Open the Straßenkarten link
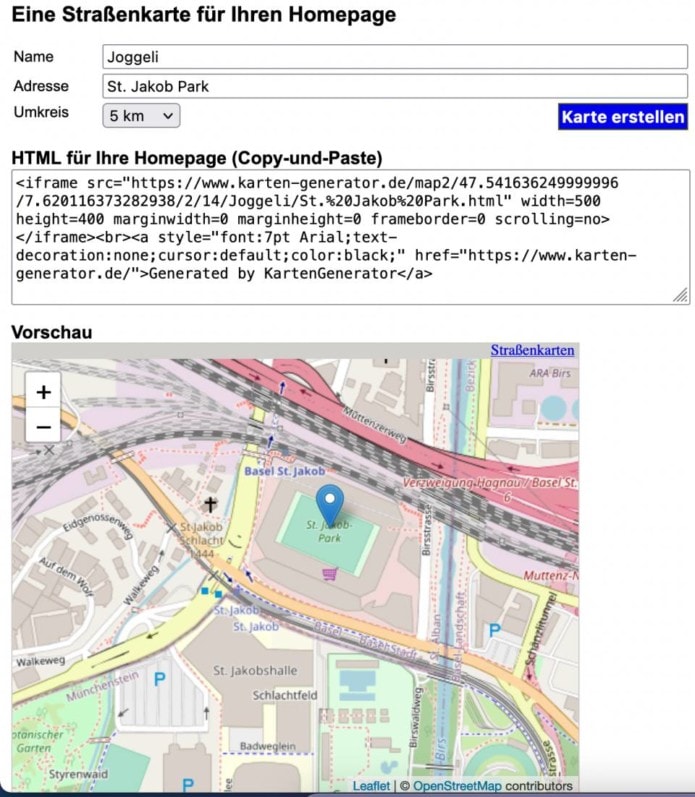This screenshot has width=695, height=797. [532, 350]
